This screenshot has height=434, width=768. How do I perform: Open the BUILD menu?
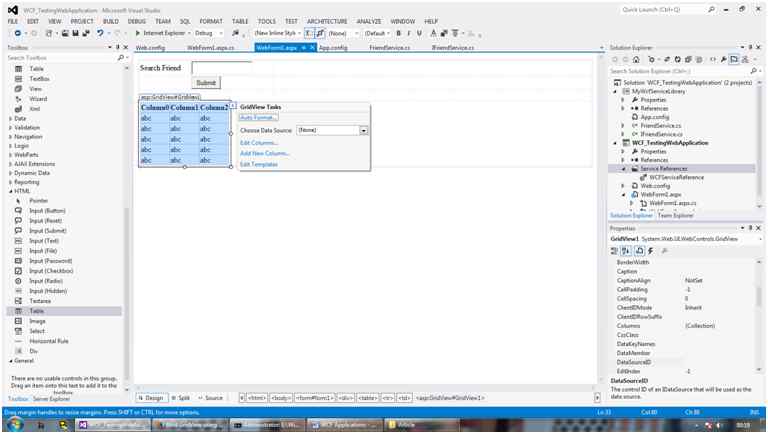click(111, 22)
